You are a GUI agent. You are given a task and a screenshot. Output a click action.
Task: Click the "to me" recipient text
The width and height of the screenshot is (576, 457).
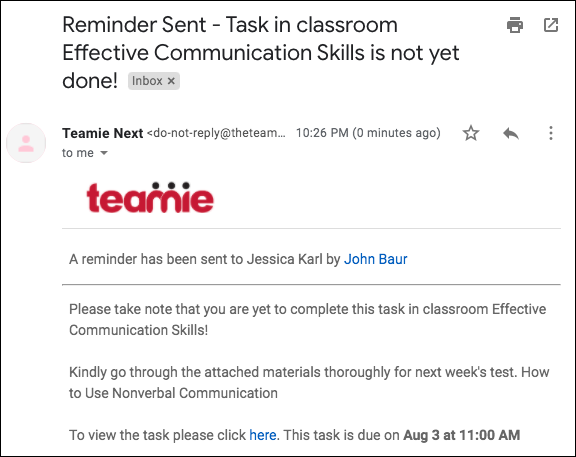pos(78,153)
